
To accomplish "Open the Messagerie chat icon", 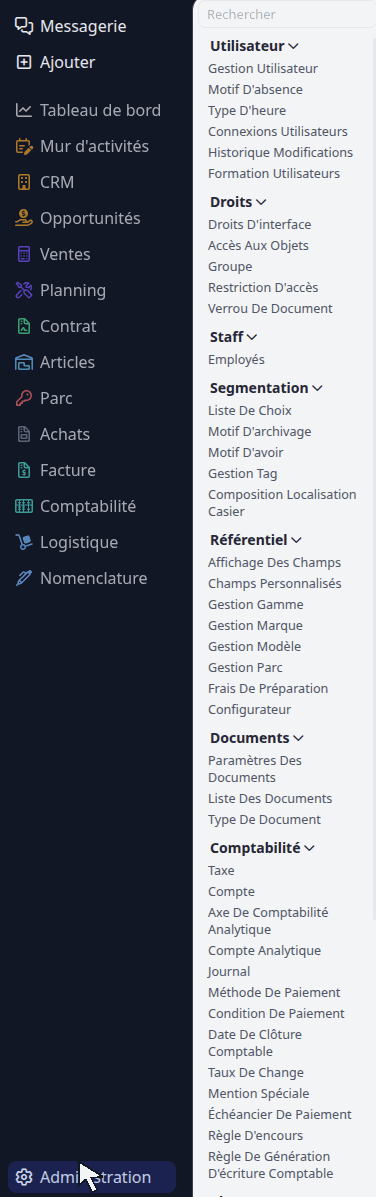I will pyautogui.click(x=24, y=27).
